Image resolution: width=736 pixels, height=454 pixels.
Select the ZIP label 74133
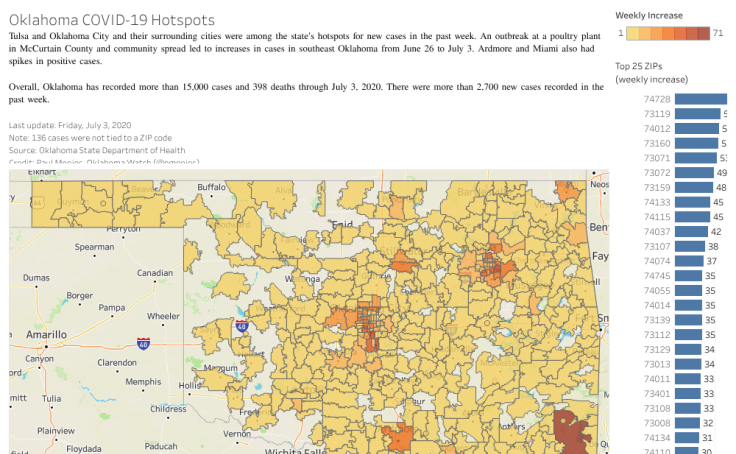pyautogui.click(x=657, y=202)
